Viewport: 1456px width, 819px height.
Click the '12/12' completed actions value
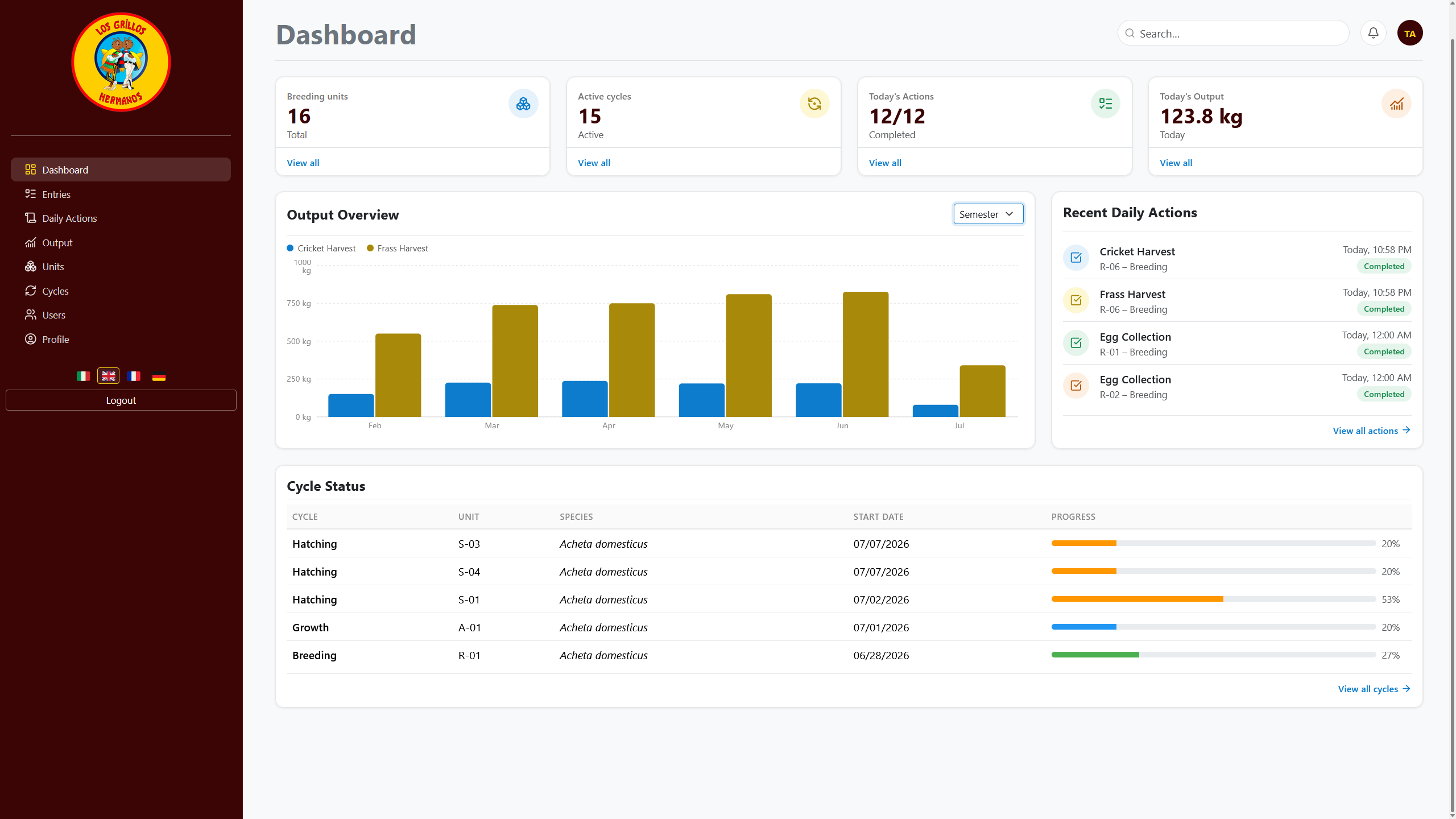pyautogui.click(x=897, y=116)
